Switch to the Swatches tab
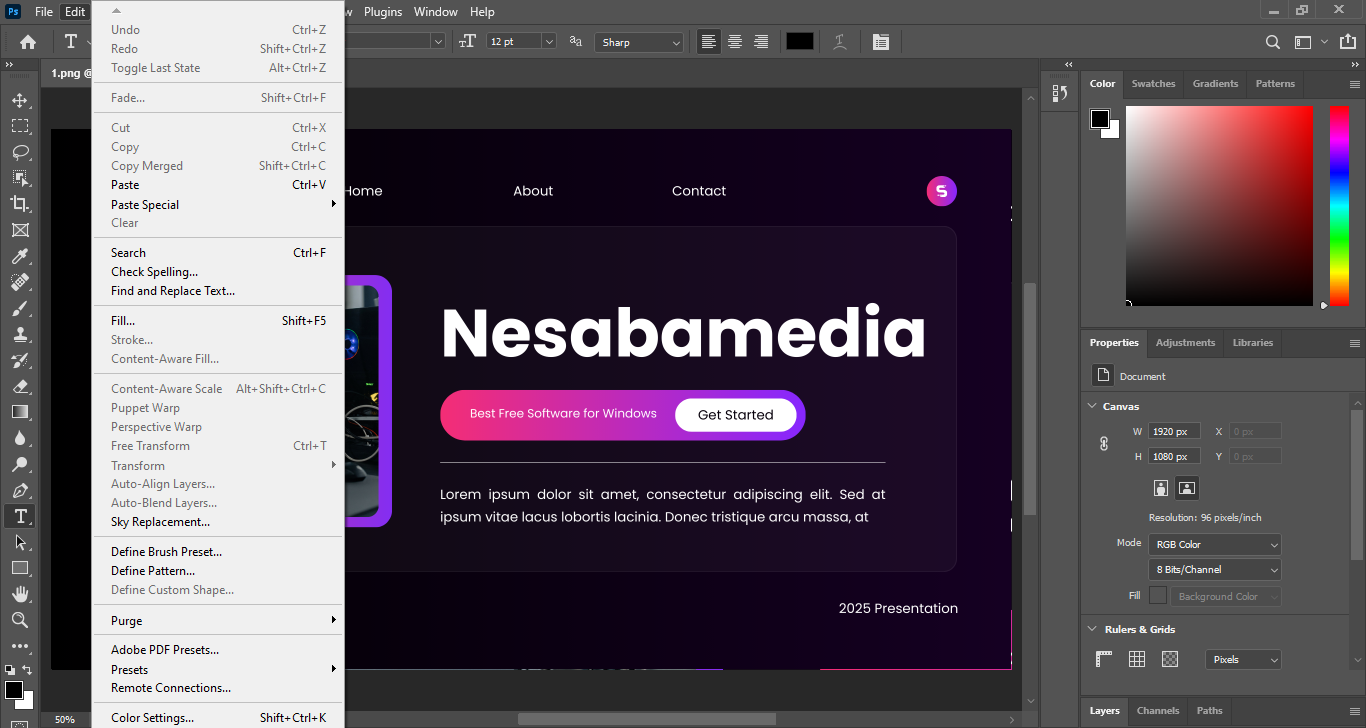The width and height of the screenshot is (1366, 728). click(1153, 84)
